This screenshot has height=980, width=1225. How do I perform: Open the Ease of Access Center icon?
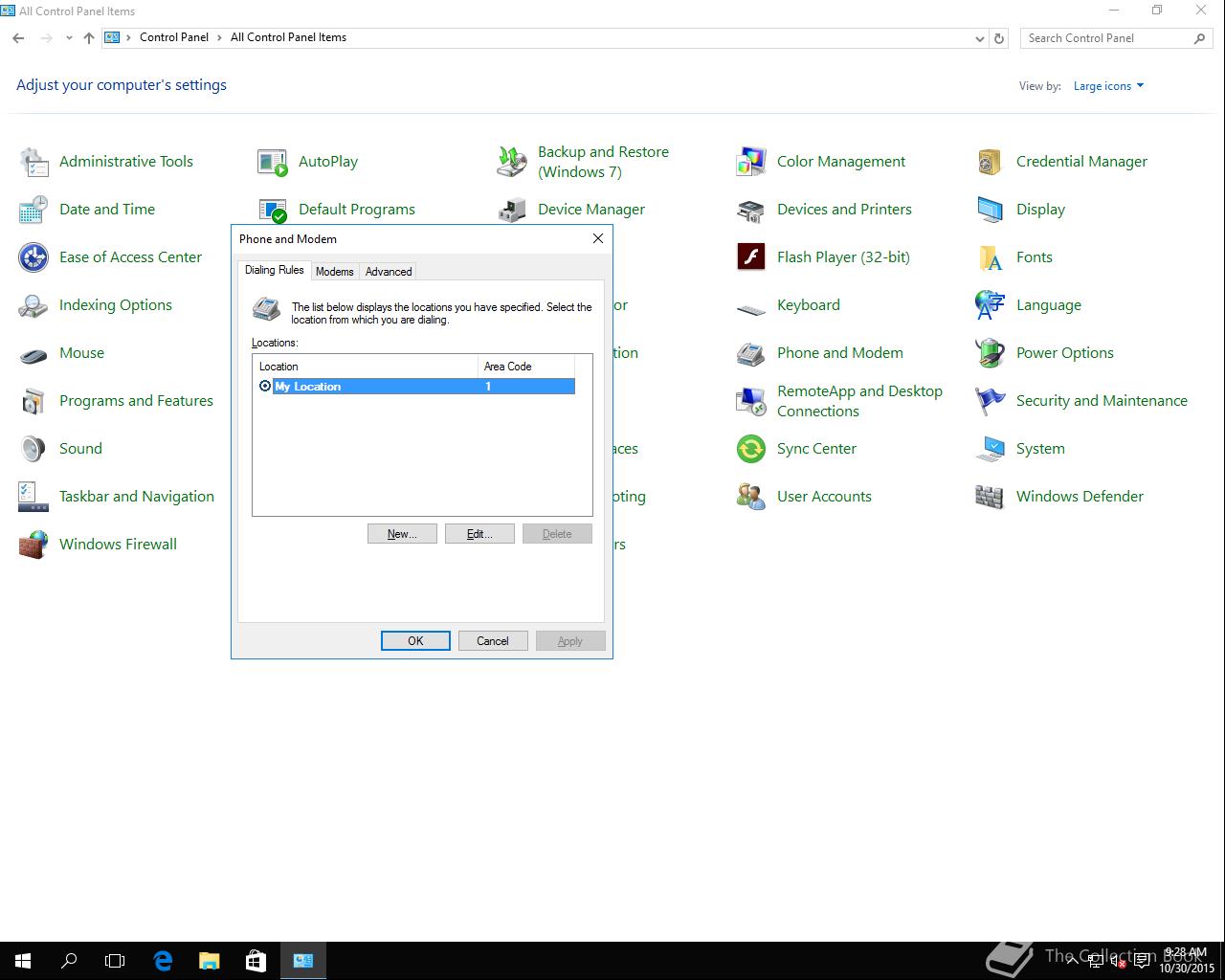(x=33, y=257)
